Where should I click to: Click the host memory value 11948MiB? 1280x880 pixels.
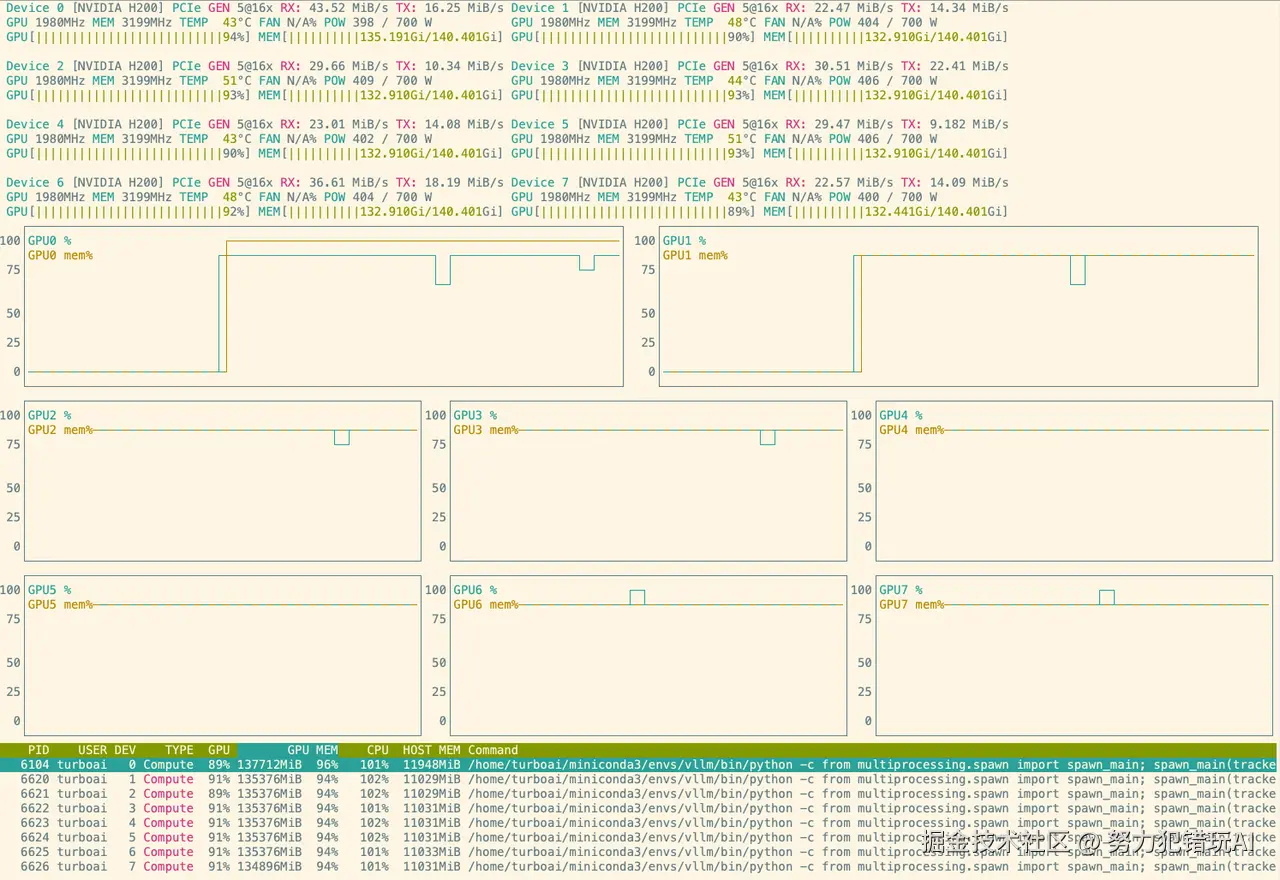point(431,765)
